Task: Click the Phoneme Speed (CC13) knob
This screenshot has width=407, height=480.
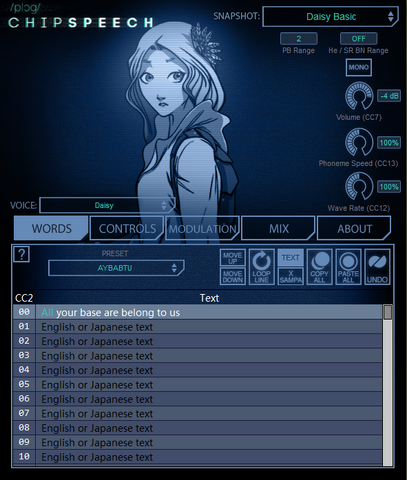Action: pos(359,142)
